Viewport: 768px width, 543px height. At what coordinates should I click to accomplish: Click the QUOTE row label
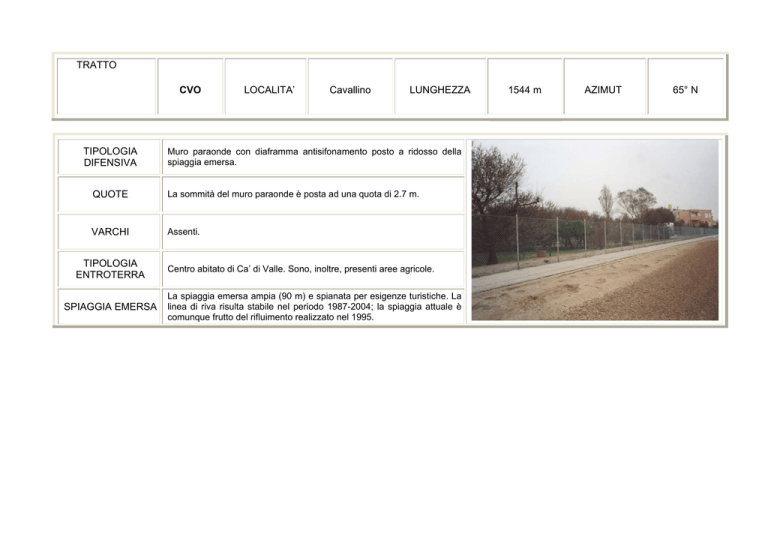click(109, 194)
